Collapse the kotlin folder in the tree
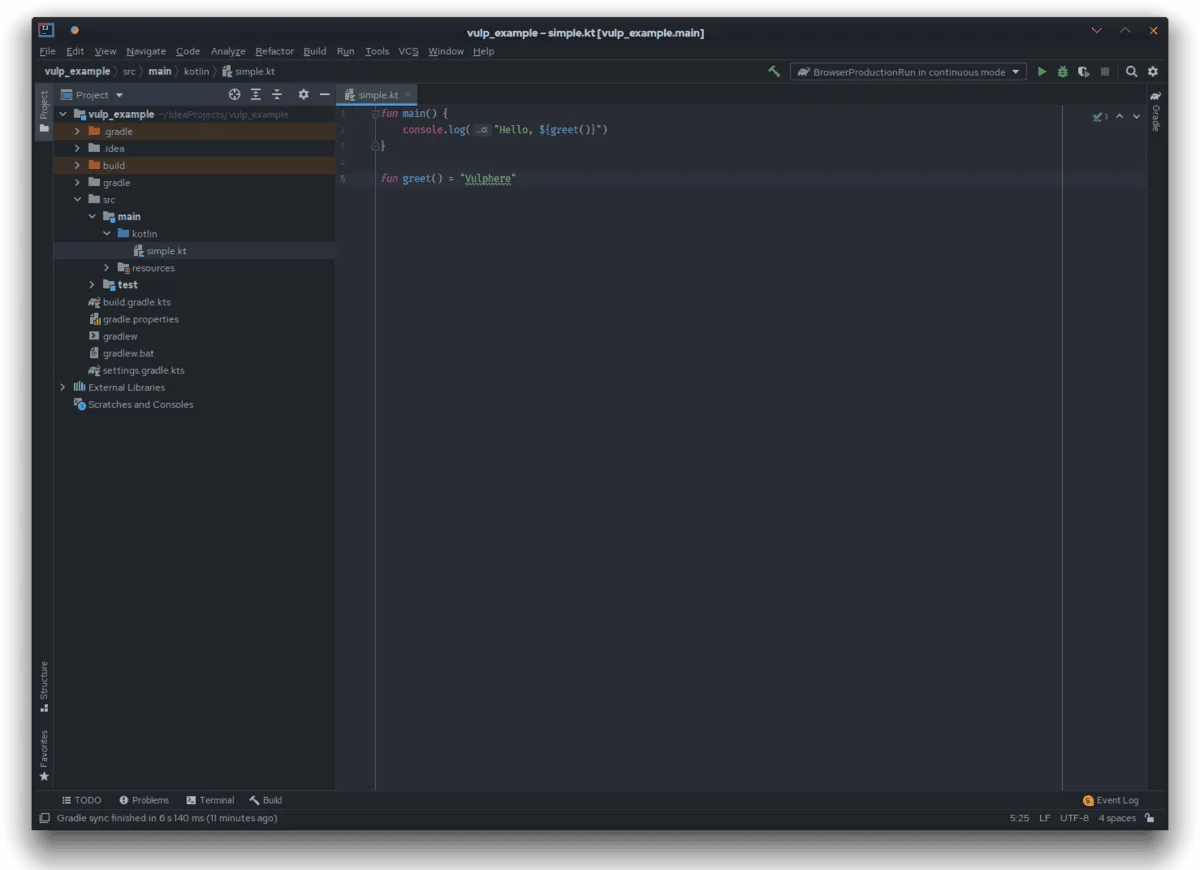 [106, 233]
